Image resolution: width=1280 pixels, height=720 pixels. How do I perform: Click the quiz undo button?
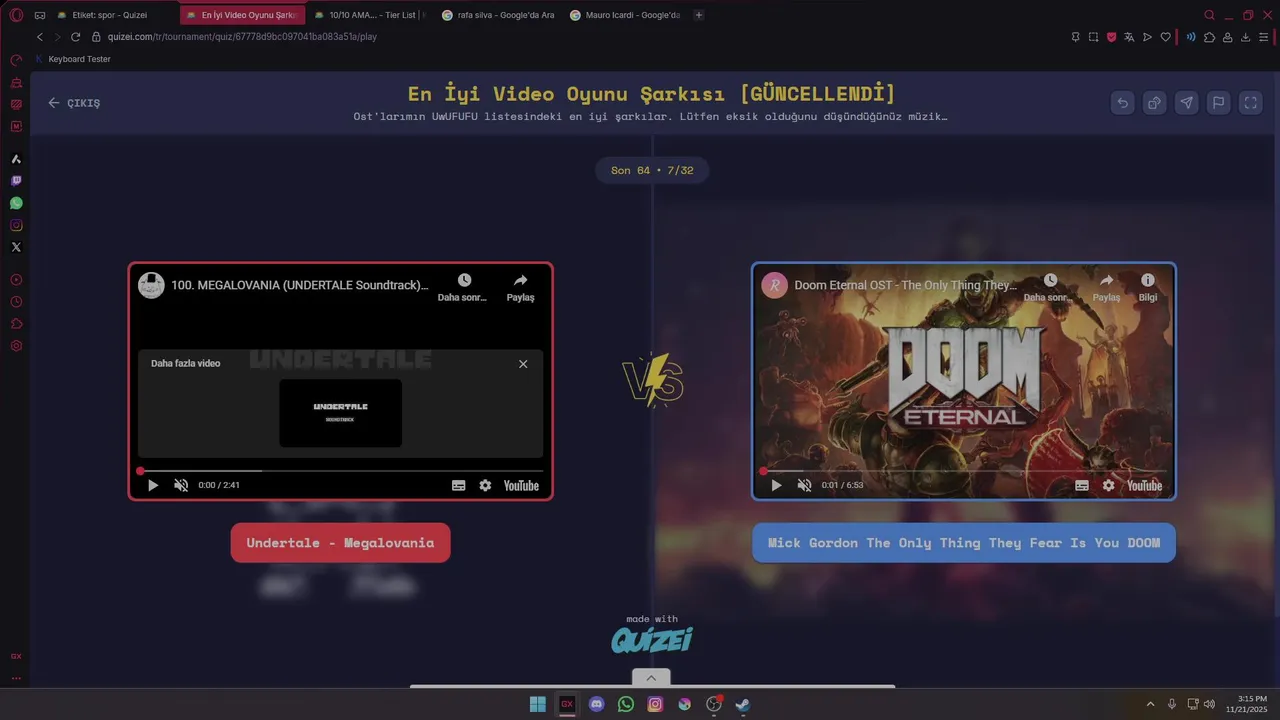[x=1122, y=102]
